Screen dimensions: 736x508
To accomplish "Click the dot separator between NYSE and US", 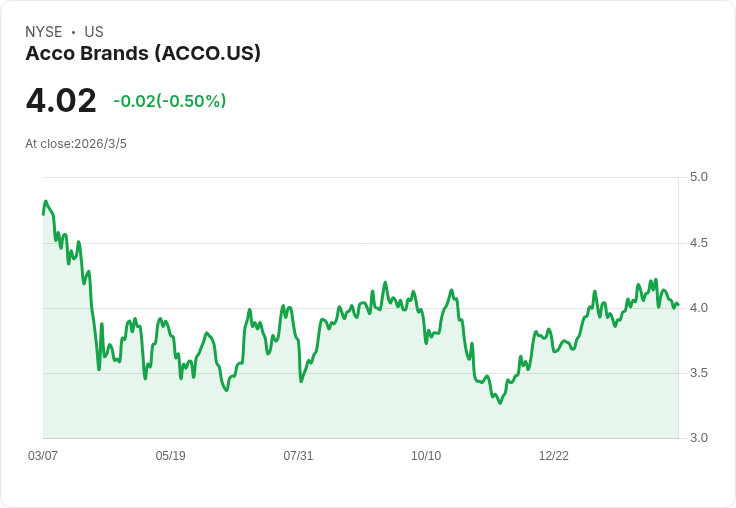I will coord(73,32).
